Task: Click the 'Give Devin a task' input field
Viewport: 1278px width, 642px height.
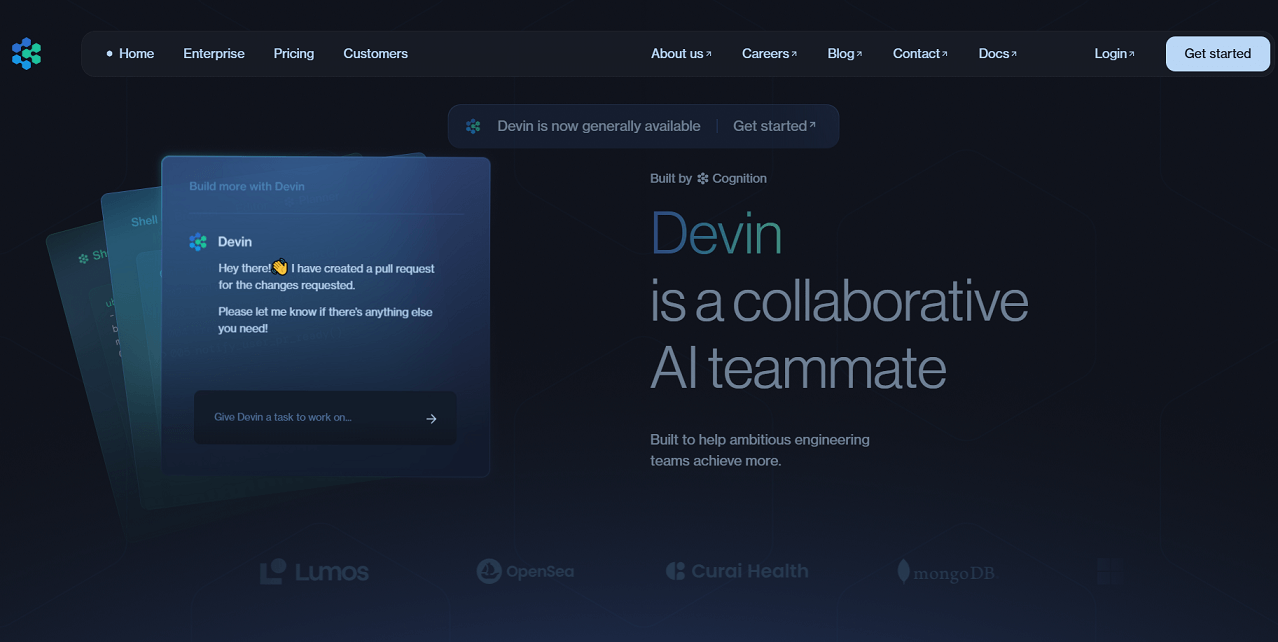Action: click(x=300, y=418)
